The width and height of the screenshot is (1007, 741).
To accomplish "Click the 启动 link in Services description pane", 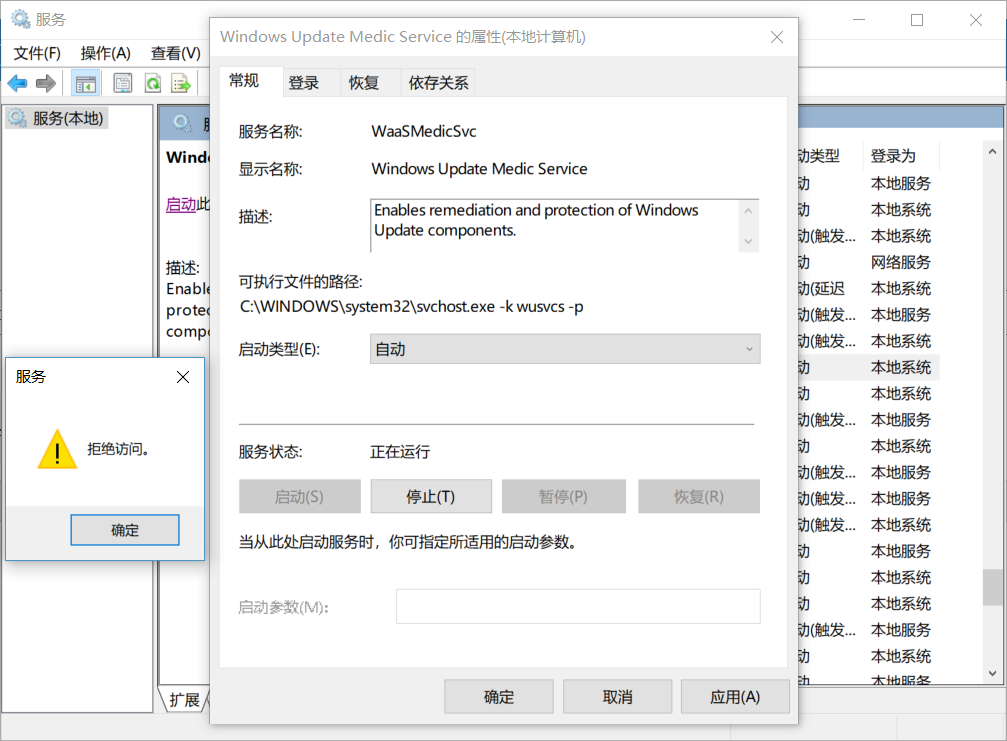I will [x=181, y=205].
